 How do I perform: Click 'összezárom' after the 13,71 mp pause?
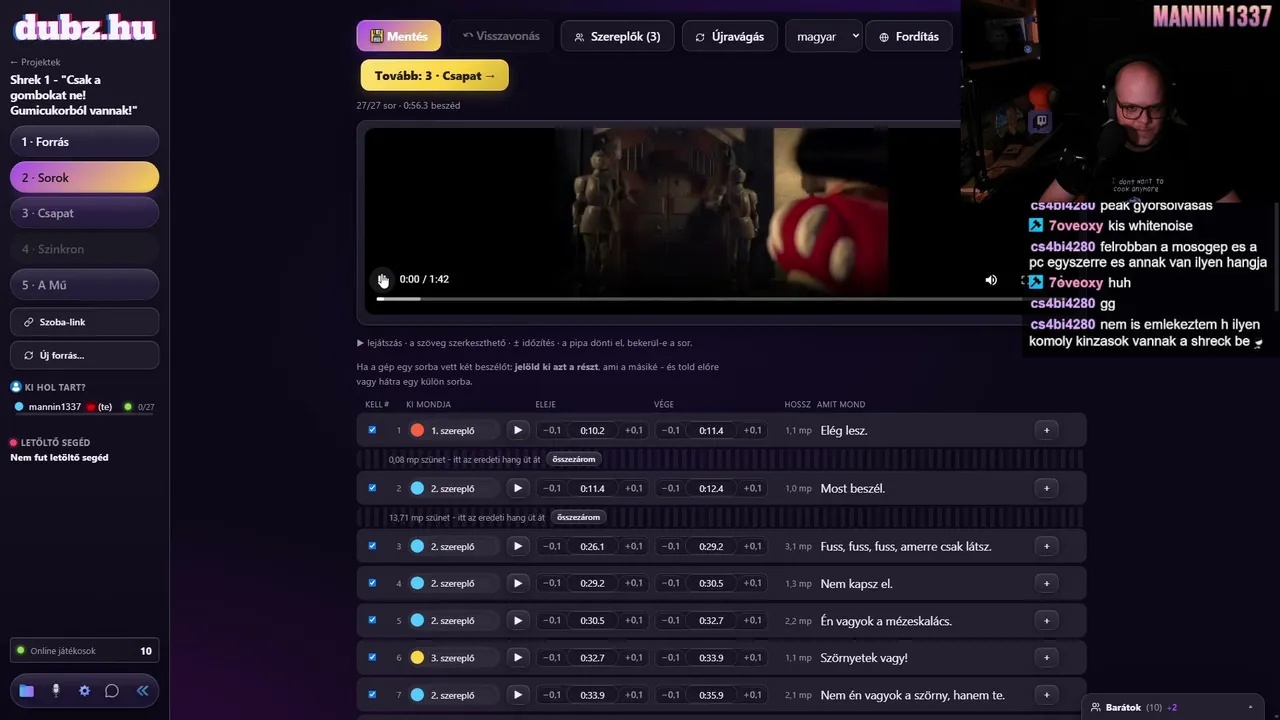[579, 517]
